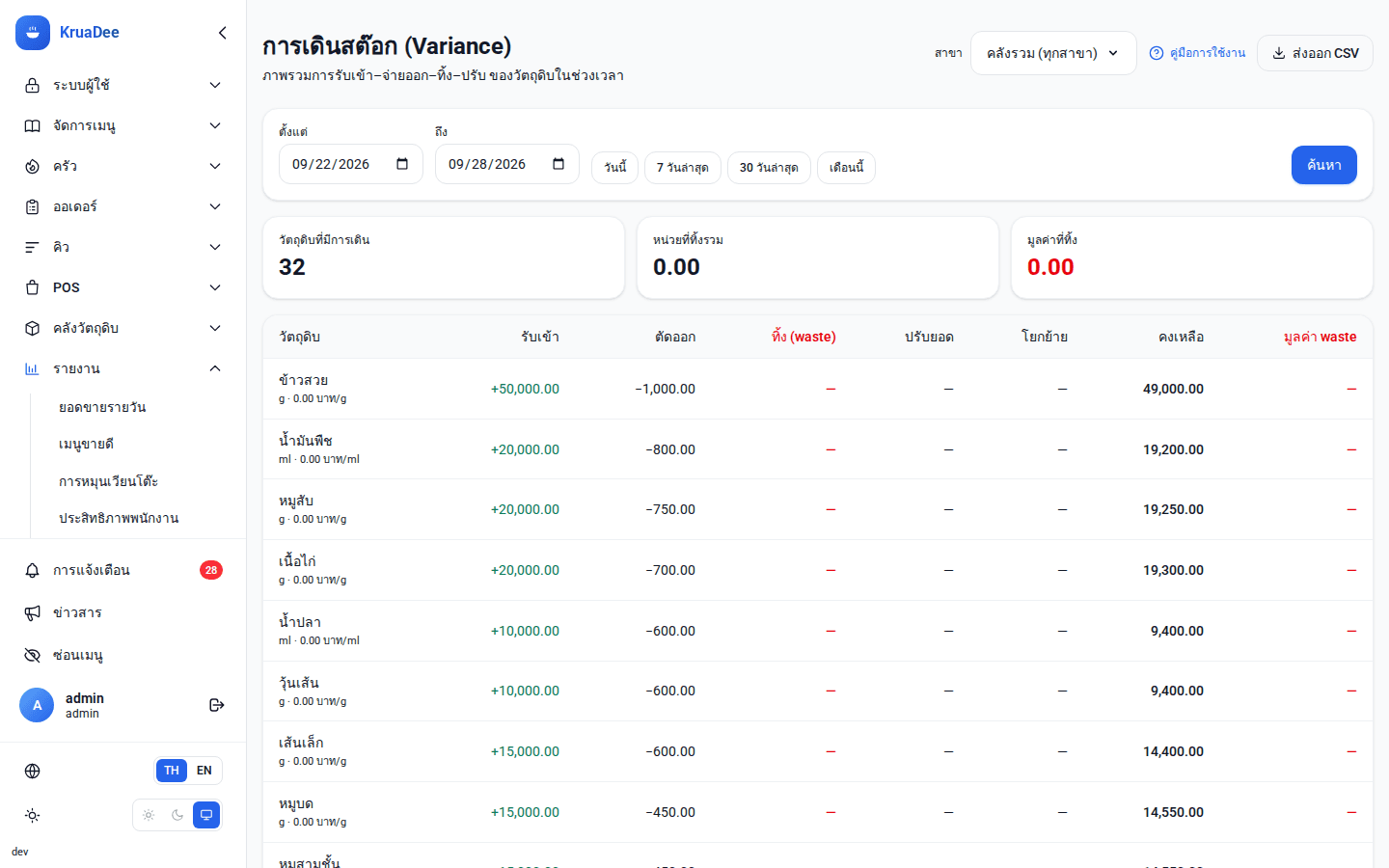Collapse the sidebar with the arrow icon

point(222,33)
